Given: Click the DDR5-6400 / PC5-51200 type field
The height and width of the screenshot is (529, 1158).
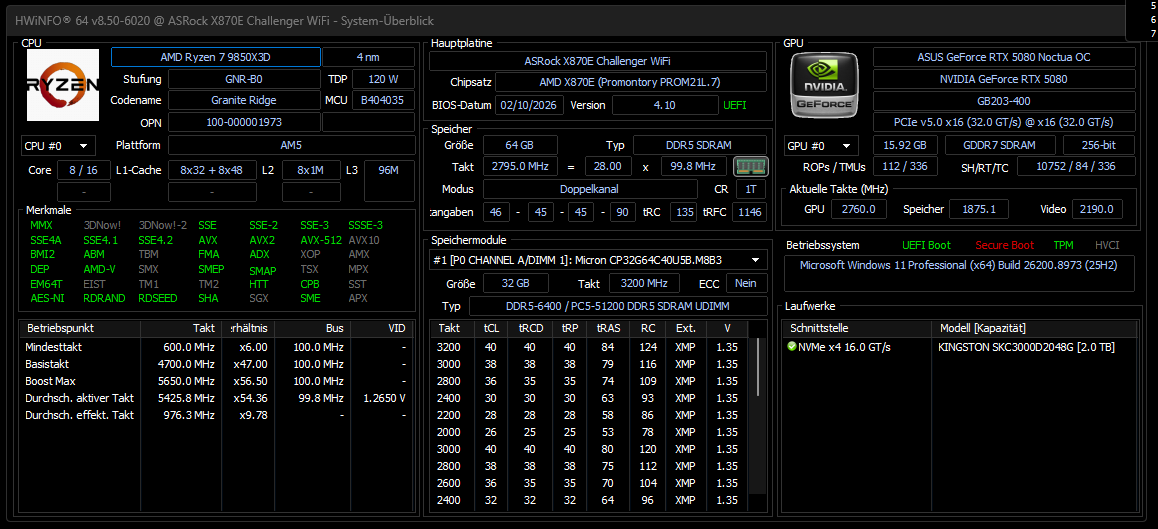Looking at the screenshot, I should coord(618,306).
